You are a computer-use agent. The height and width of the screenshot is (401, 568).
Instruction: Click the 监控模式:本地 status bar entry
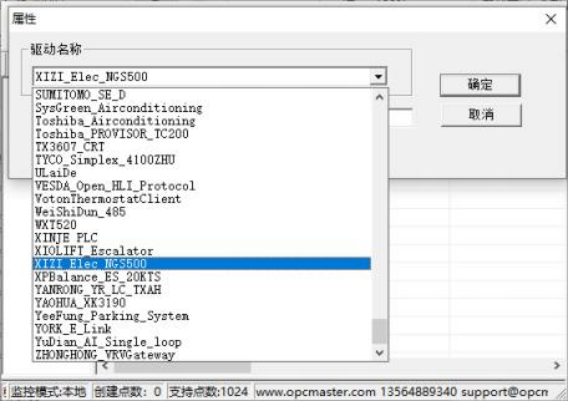(x=48, y=392)
